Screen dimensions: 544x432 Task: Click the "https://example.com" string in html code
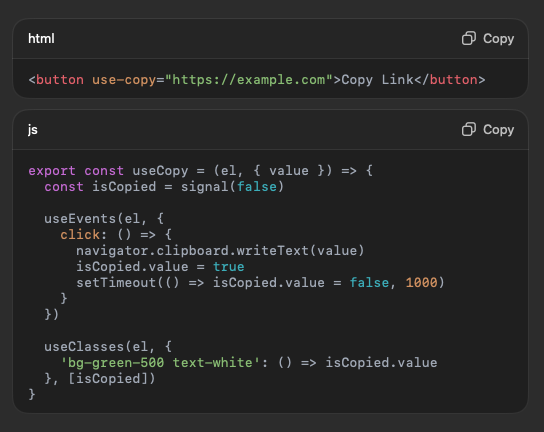(x=249, y=80)
